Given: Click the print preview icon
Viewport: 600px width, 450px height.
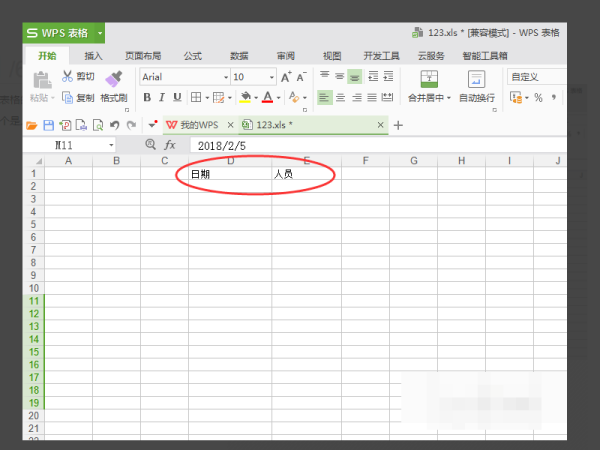Looking at the screenshot, I should click(x=98, y=125).
